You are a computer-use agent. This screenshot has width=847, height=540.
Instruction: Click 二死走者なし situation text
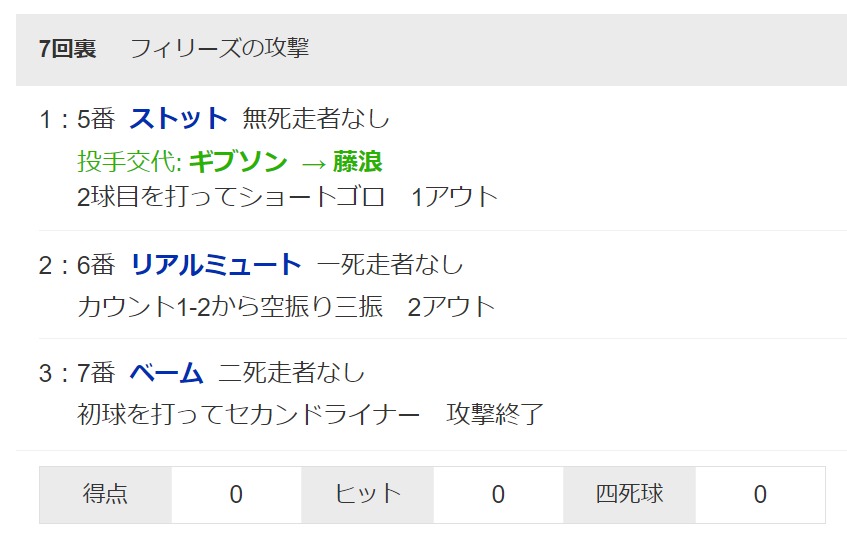click(x=292, y=373)
